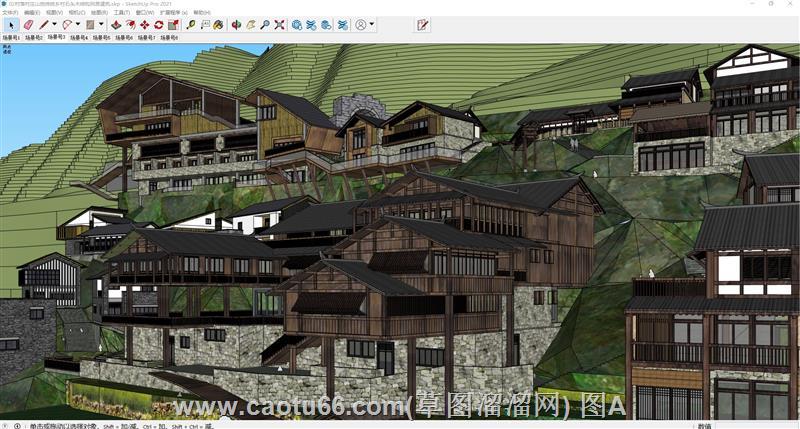The width and height of the screenshot is (800, 429).
Task: Click the info circle icon in status bar
Action: point(17,425)
